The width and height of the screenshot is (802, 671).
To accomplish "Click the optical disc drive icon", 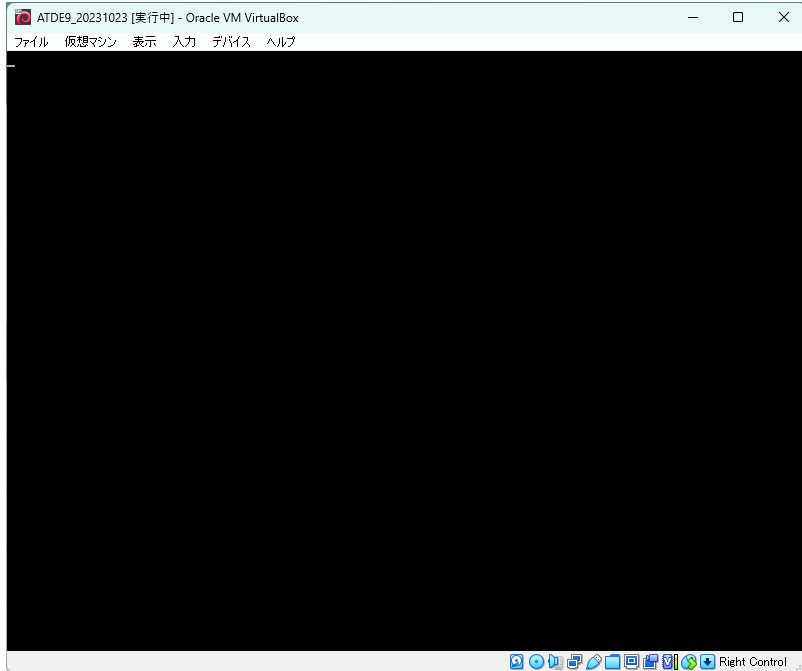I will pyautogui.click(x=536, y=661).
